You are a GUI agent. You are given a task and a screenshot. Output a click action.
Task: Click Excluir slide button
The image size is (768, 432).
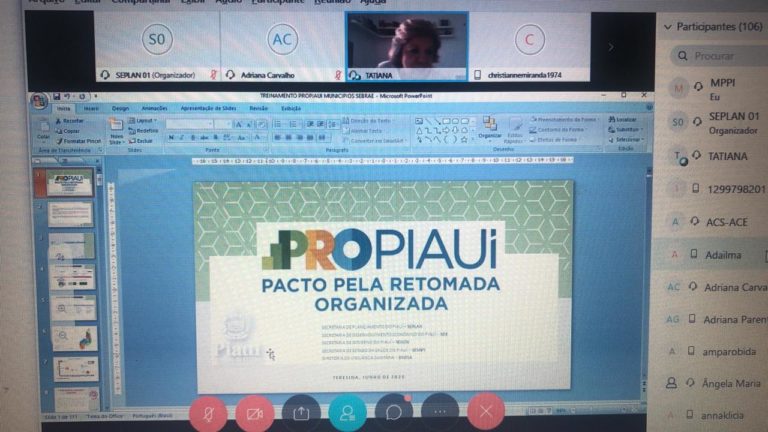pos(141,141)
